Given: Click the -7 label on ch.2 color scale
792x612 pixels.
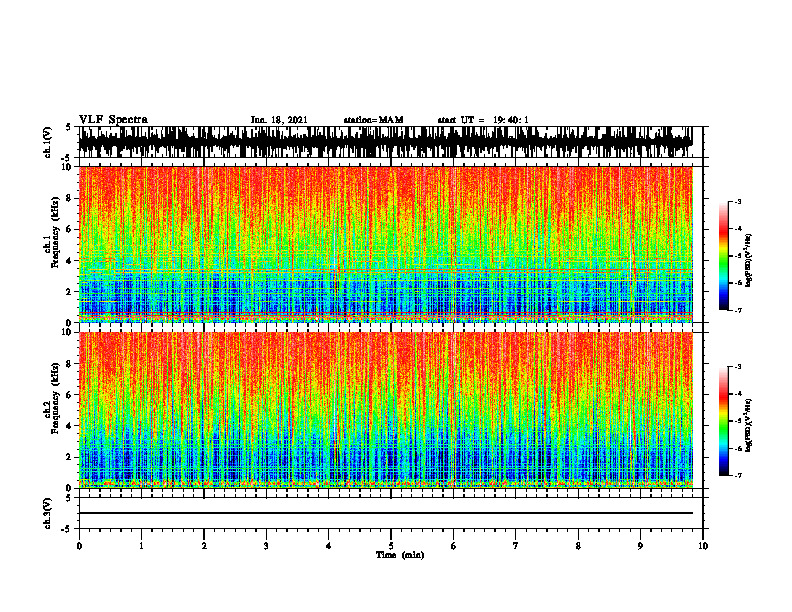Looking at the screenshot, I should pos(738,475).
